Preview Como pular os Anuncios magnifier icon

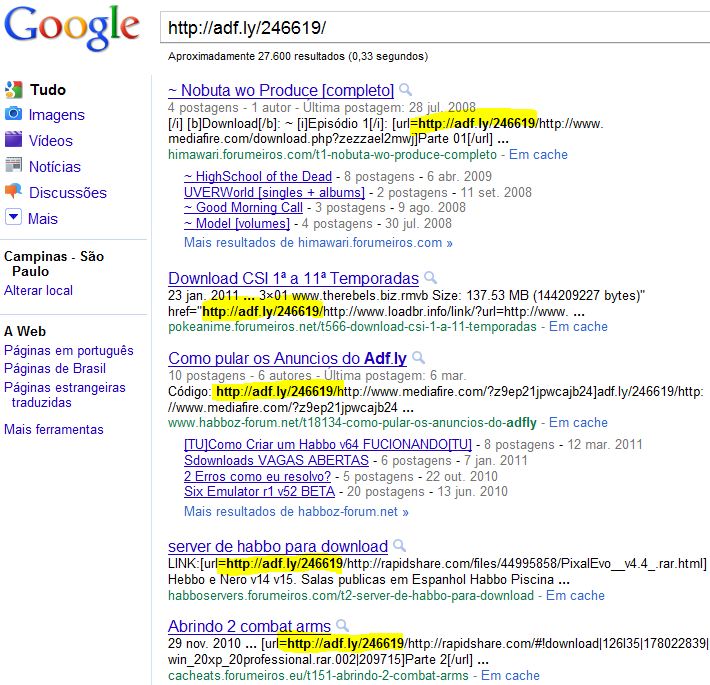[x=418, y=358]
